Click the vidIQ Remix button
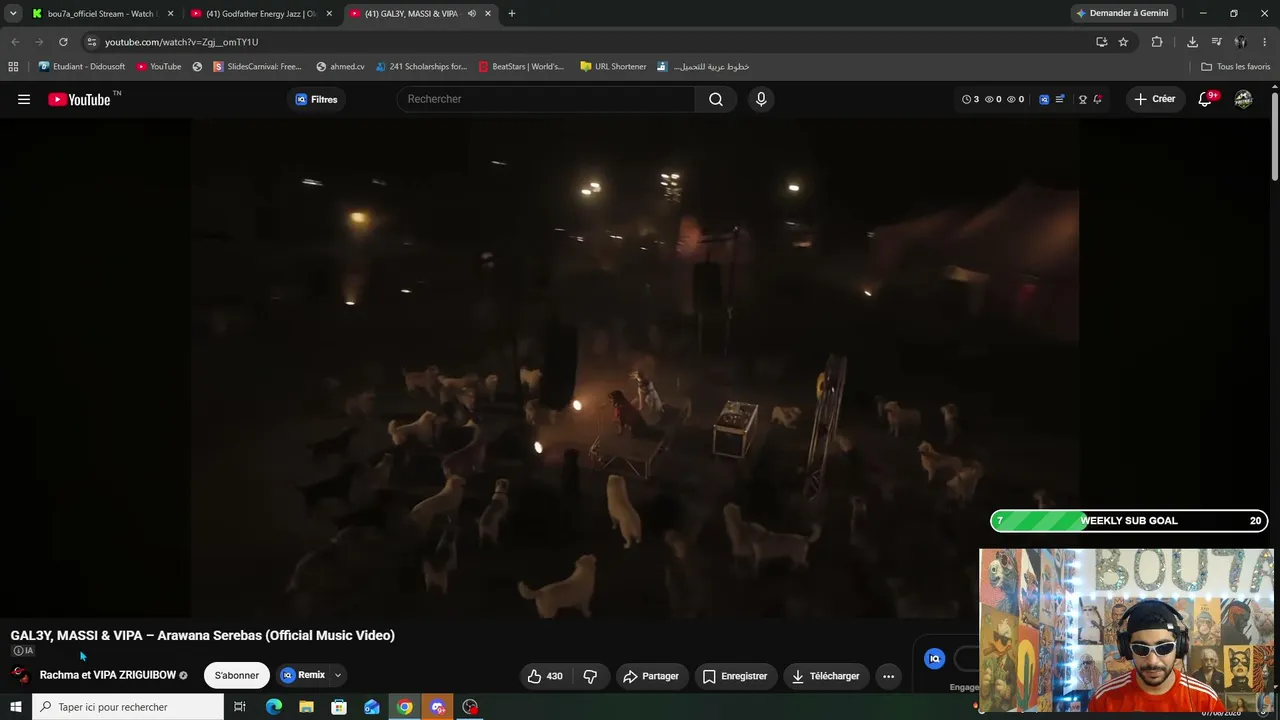This screenshot has height=720, width=1280. pyautogui.click(x=303, y=675)
